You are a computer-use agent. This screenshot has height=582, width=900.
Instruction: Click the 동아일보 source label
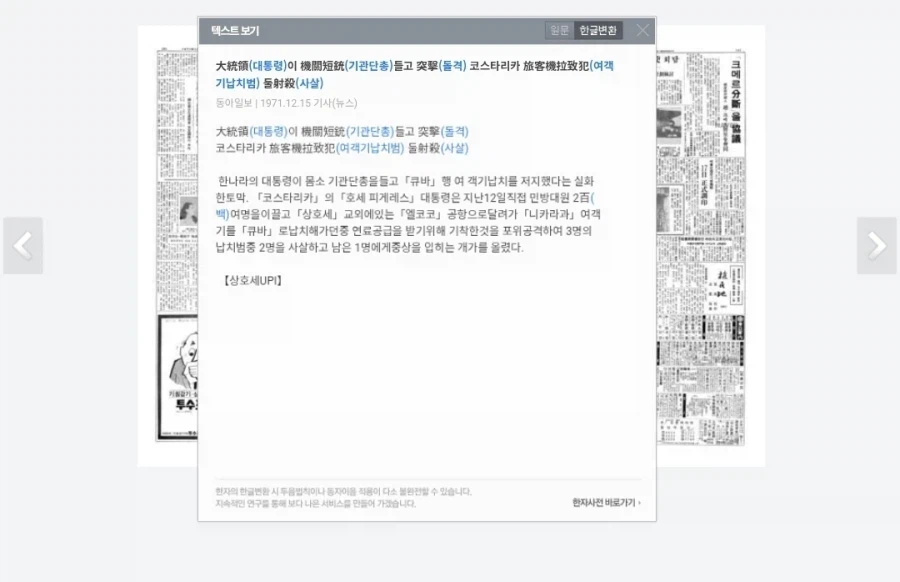[x=234, y=103]
